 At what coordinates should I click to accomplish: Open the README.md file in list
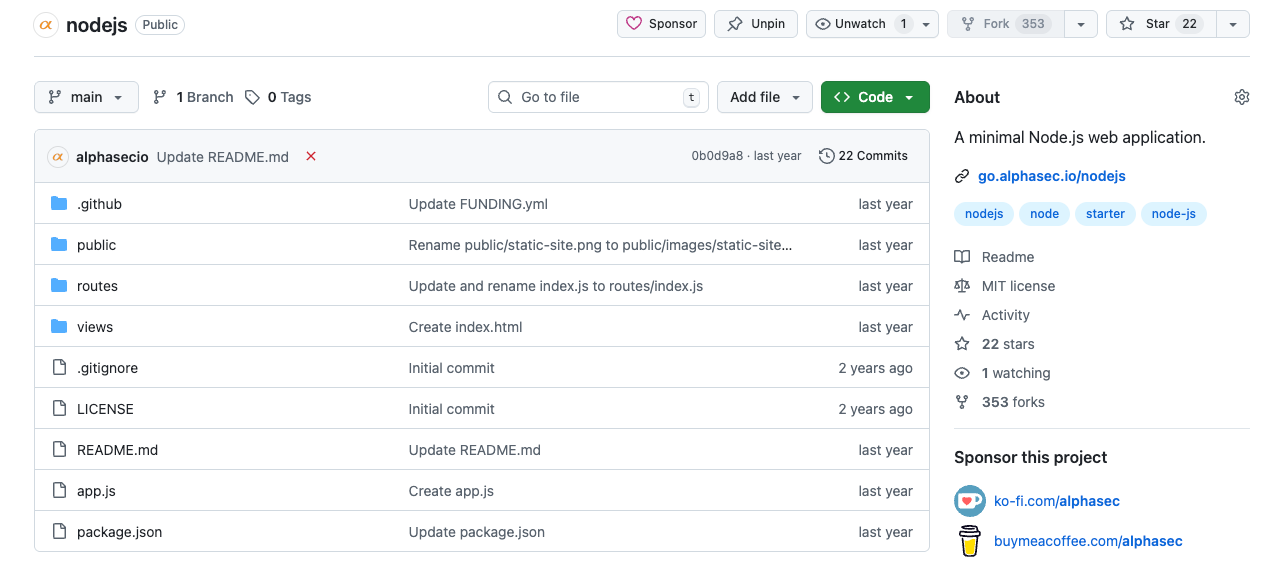click(117, 450)
